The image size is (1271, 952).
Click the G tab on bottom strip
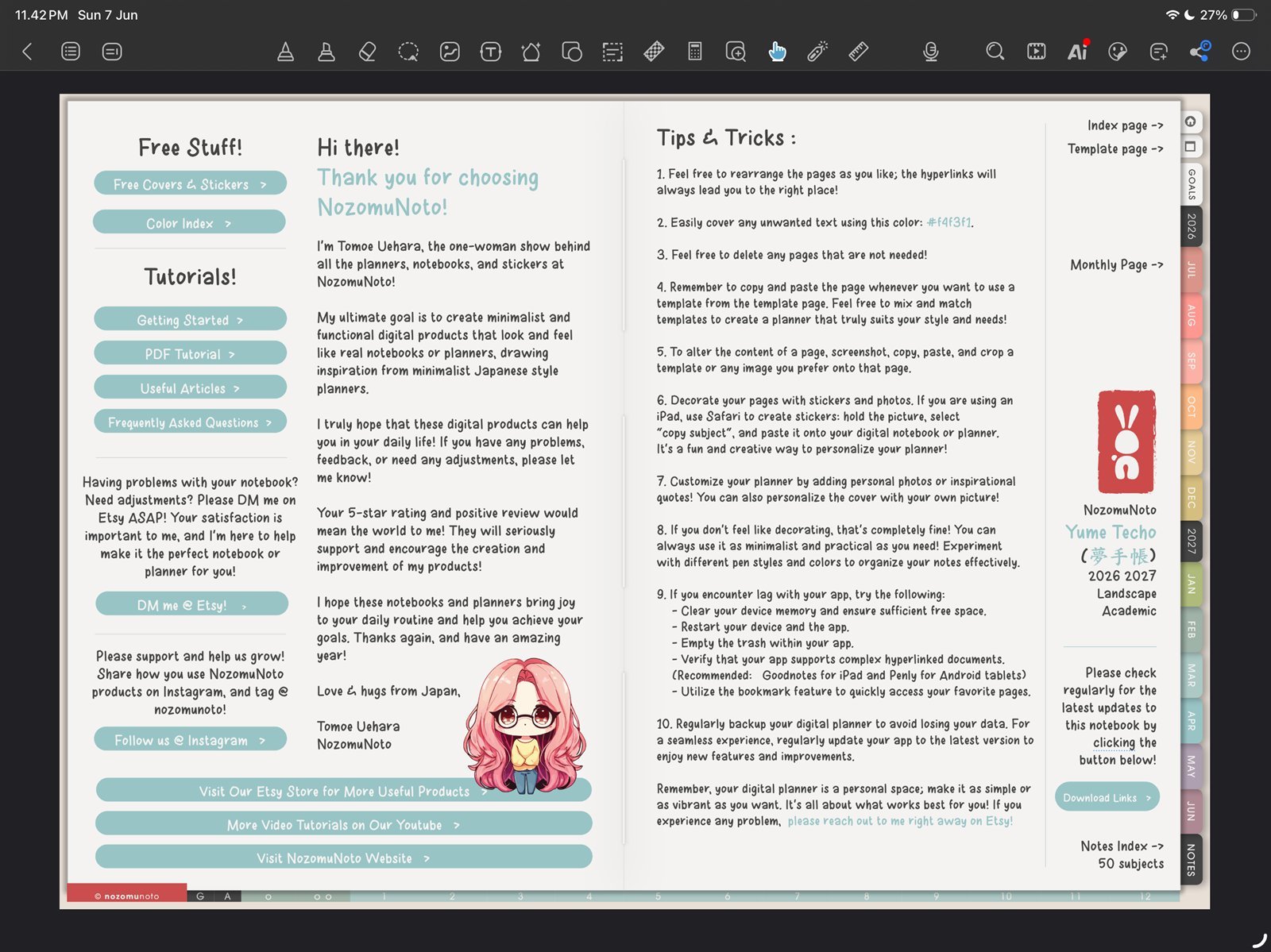pyautogui.click(x=200, y=896)
